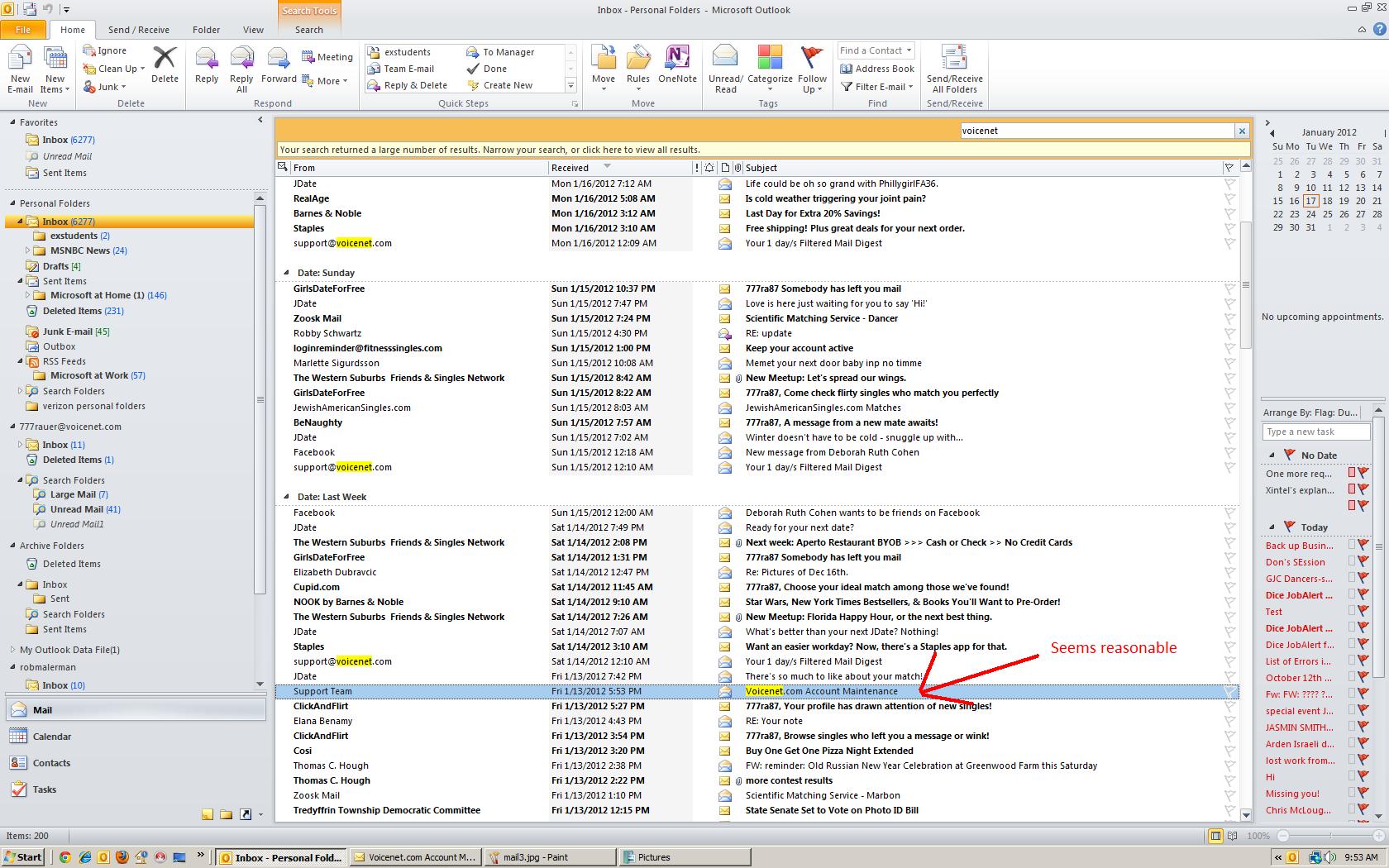Open the Filter E-mail dropdown
This screenshot has height=868, width=1389.
tap(877, 86)
